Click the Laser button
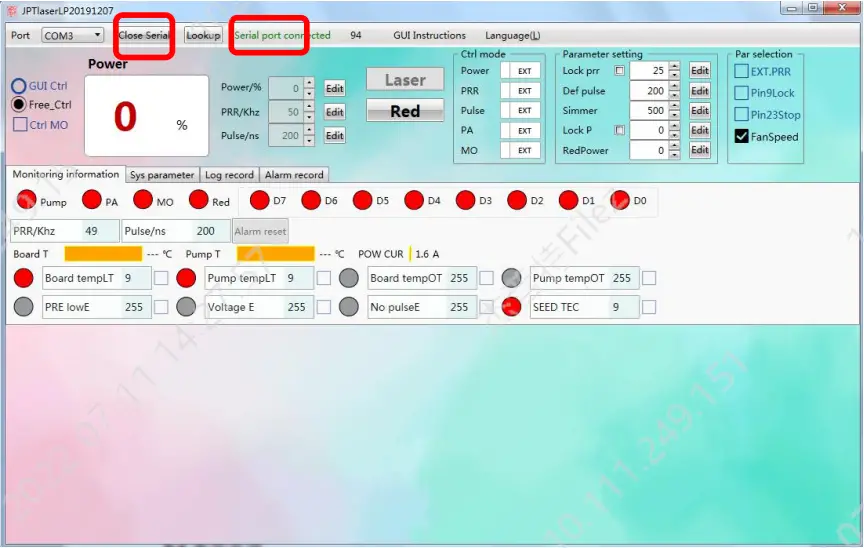Screen dimensions: 864x548 405,80
